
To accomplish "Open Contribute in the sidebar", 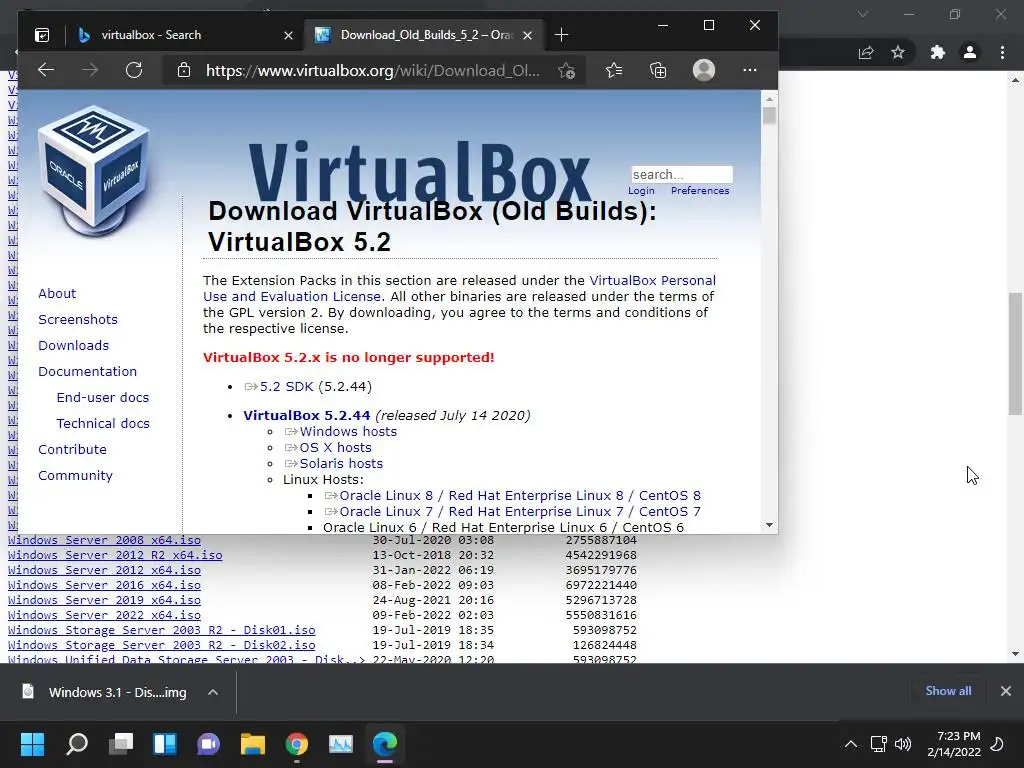I will (72, 449).
